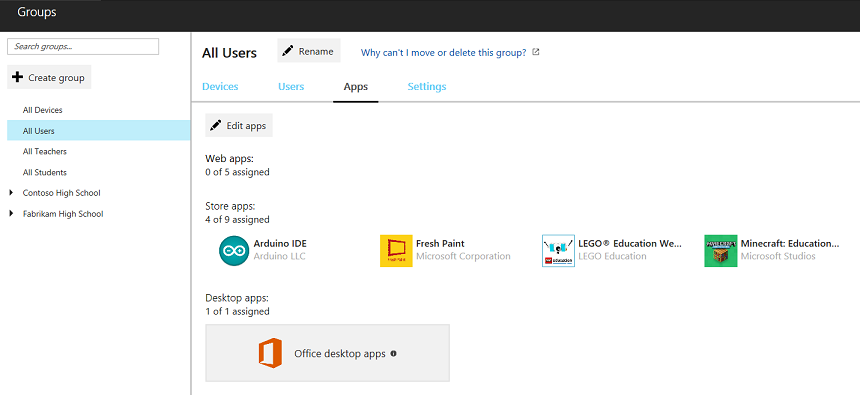The height and width of the screenshot is (395, 860).
Task: Switch to the Devices tab
Action: click(220, 87)
